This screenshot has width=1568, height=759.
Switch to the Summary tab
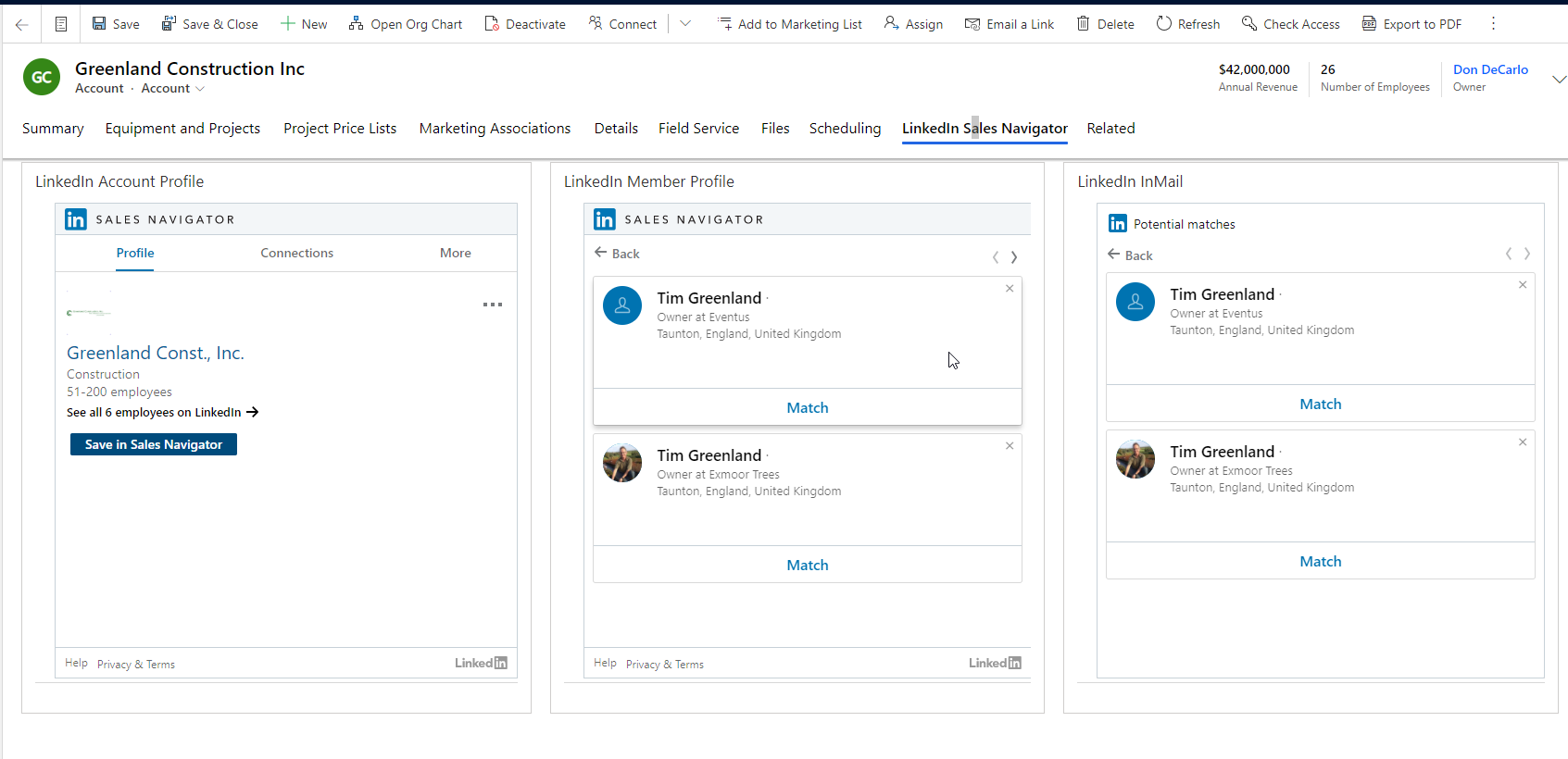click(53, 129)
